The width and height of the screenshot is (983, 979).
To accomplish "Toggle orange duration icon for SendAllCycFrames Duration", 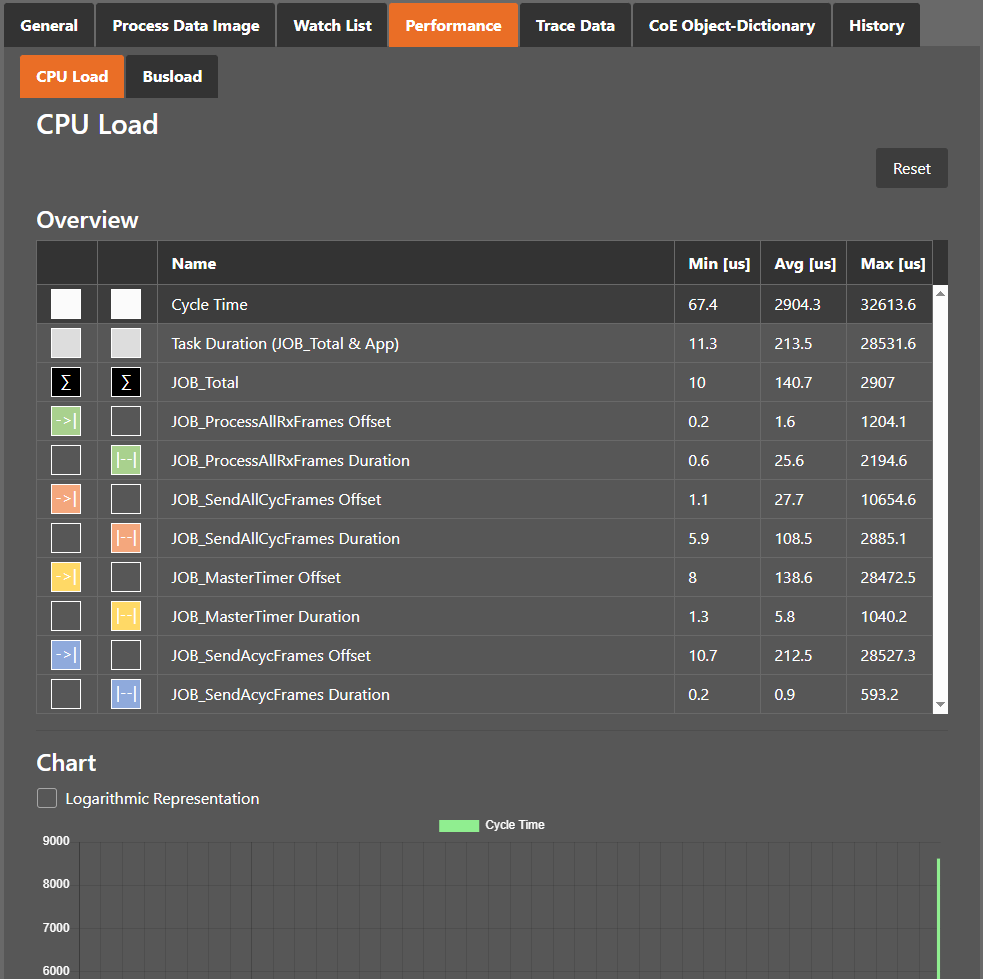I will pyautogui.click(x=126, y=538).
